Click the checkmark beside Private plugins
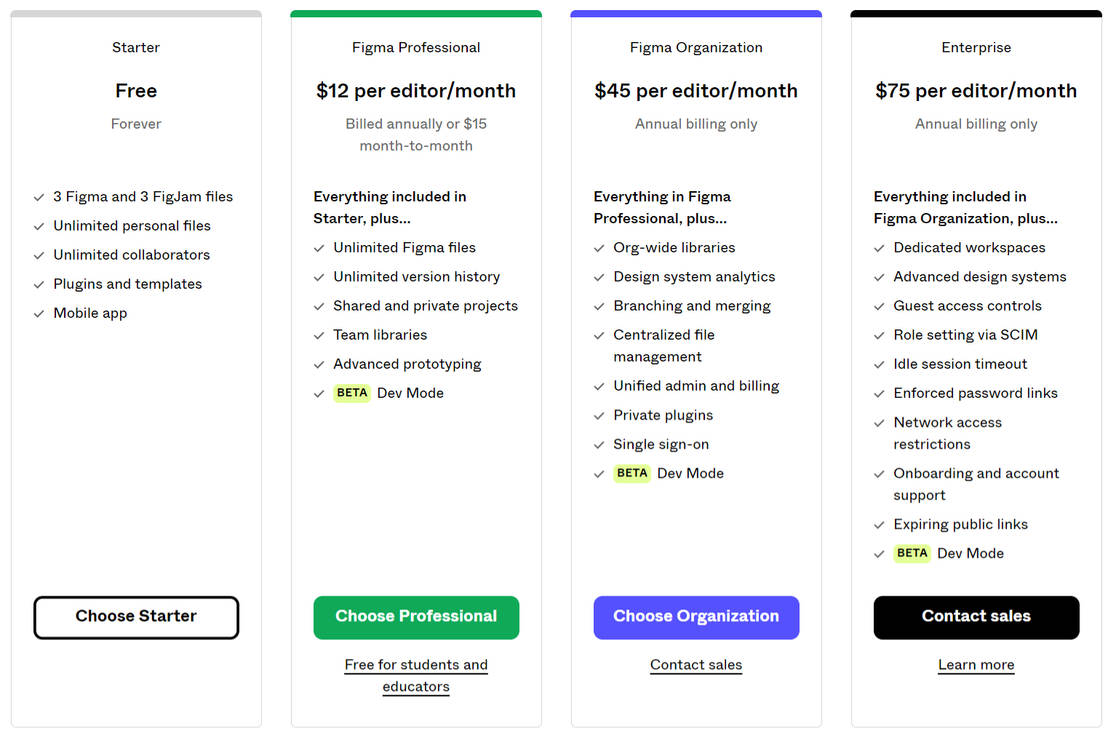 coord(599,415)
